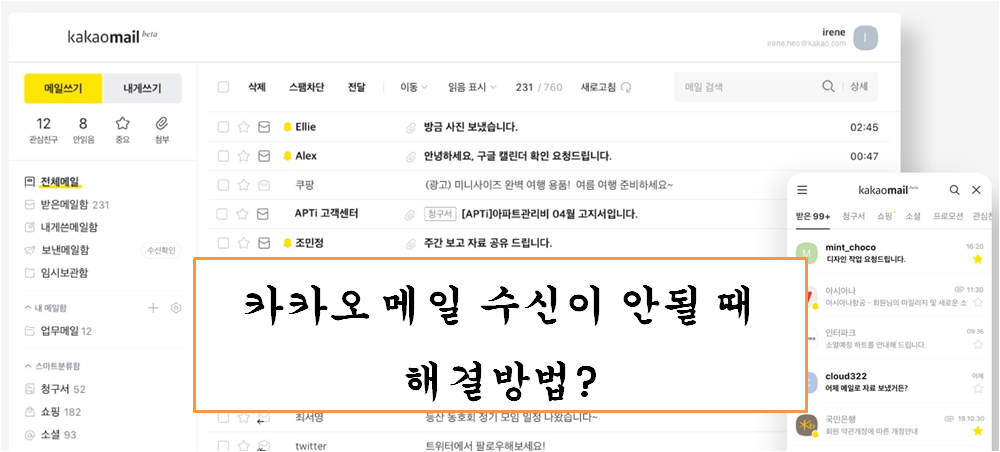Star the Alex mail

coord(243,156)
